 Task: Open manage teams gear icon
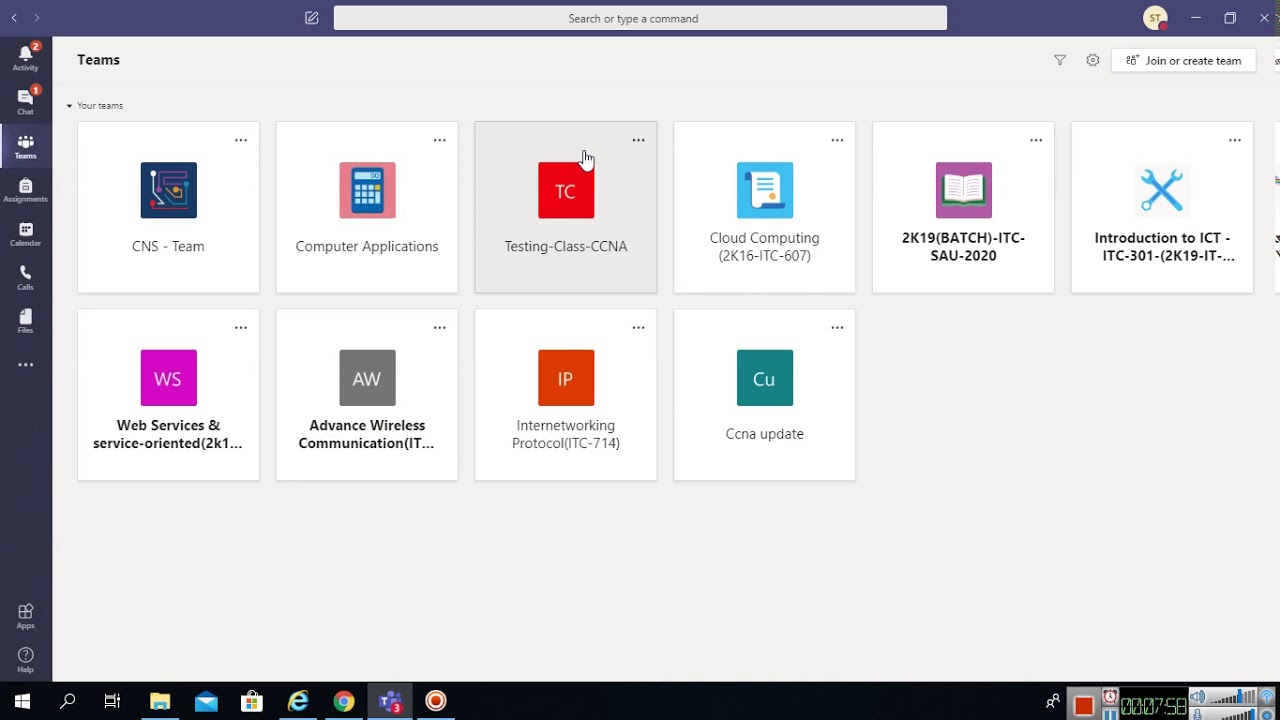(x=1093, y=60)
